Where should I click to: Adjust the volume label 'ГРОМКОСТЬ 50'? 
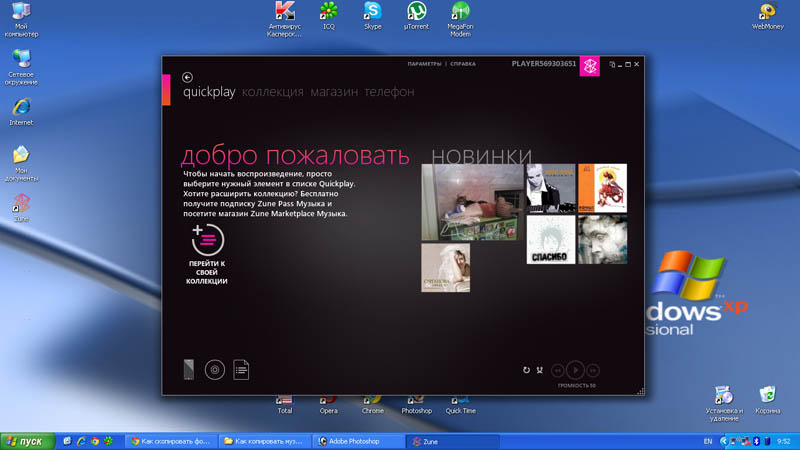click(577, 386)
